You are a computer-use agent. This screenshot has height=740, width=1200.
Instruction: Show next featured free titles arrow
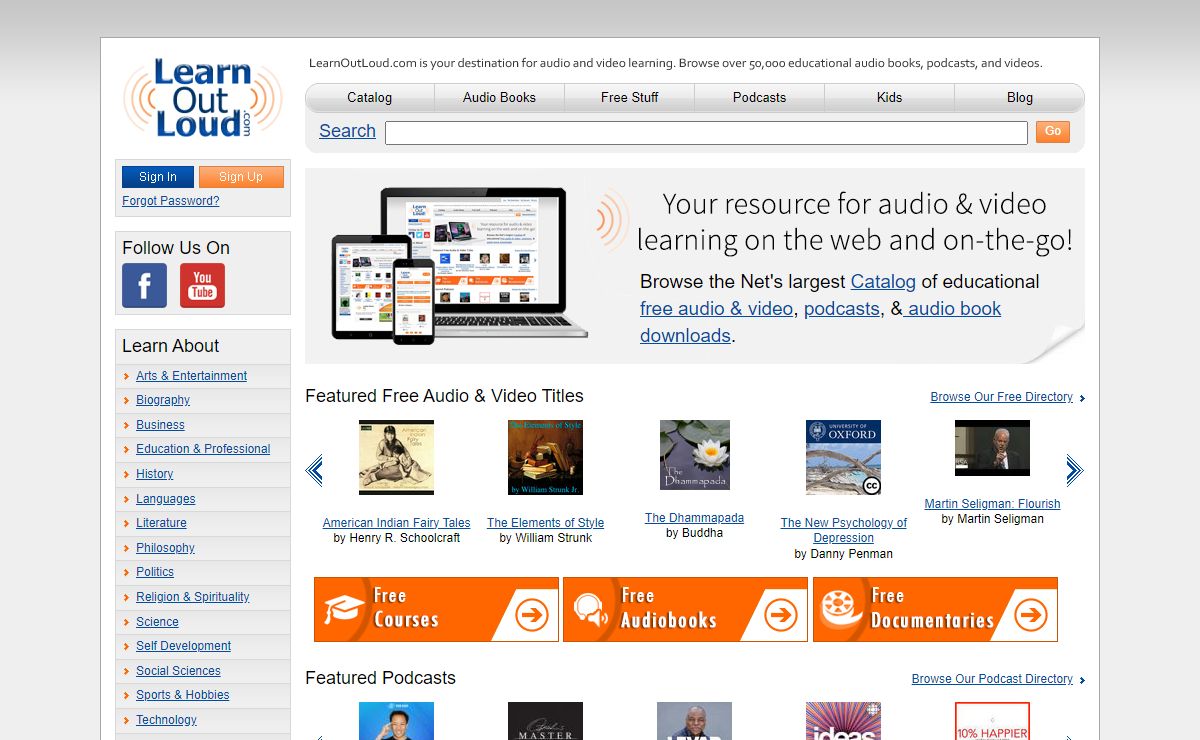click(1075, 470)
